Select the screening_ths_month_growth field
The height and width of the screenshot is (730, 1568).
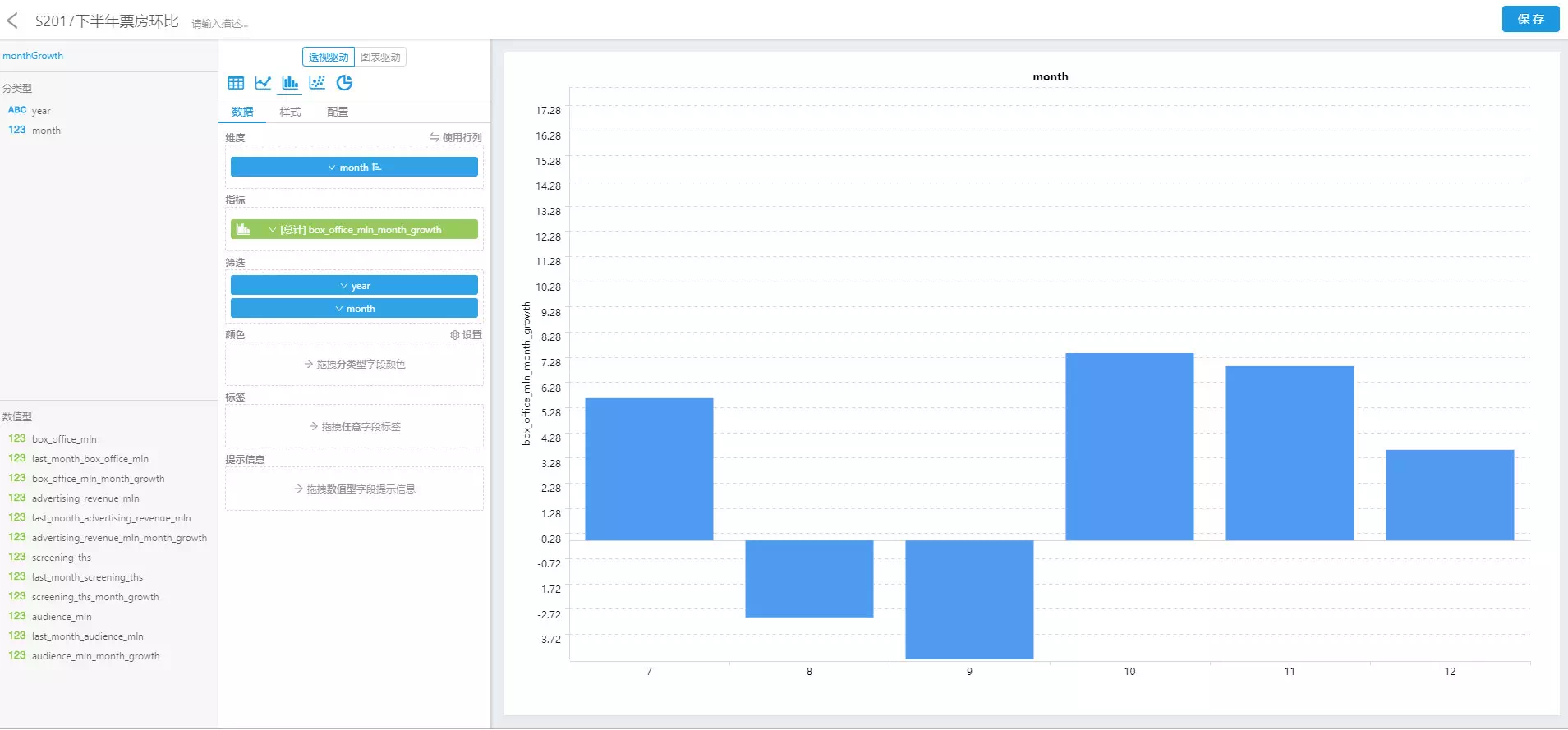coord(95,597)
